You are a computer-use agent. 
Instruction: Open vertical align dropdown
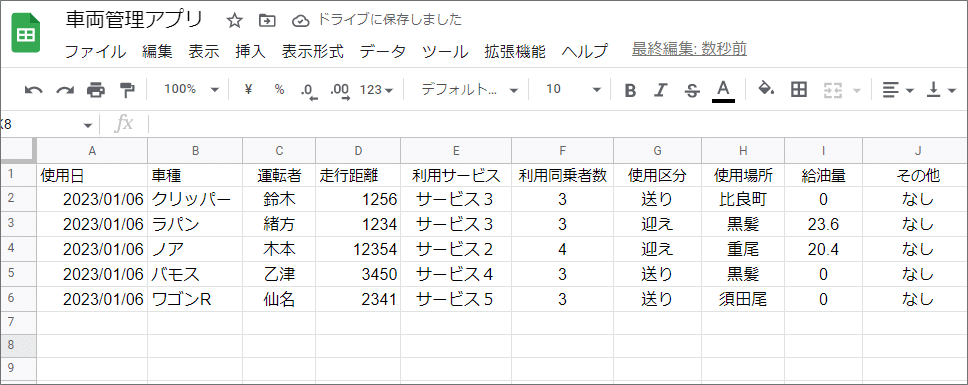point(941,91)
